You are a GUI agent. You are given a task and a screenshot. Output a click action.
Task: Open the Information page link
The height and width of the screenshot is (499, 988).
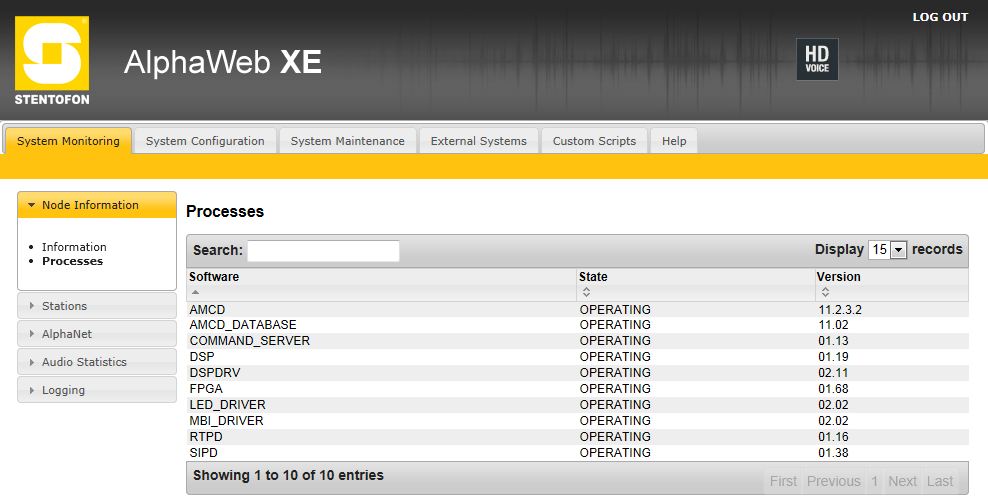pyautogui.click(x=74, y=247)
